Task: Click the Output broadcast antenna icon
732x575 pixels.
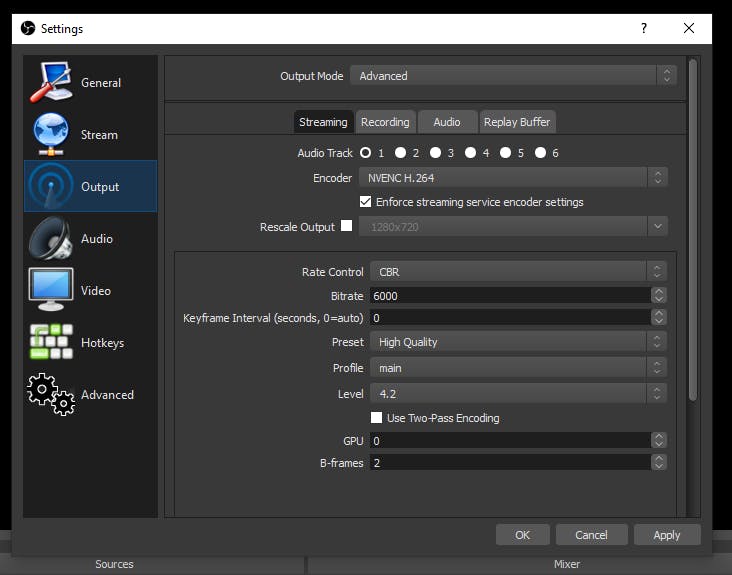Action: tap(50, 187)
